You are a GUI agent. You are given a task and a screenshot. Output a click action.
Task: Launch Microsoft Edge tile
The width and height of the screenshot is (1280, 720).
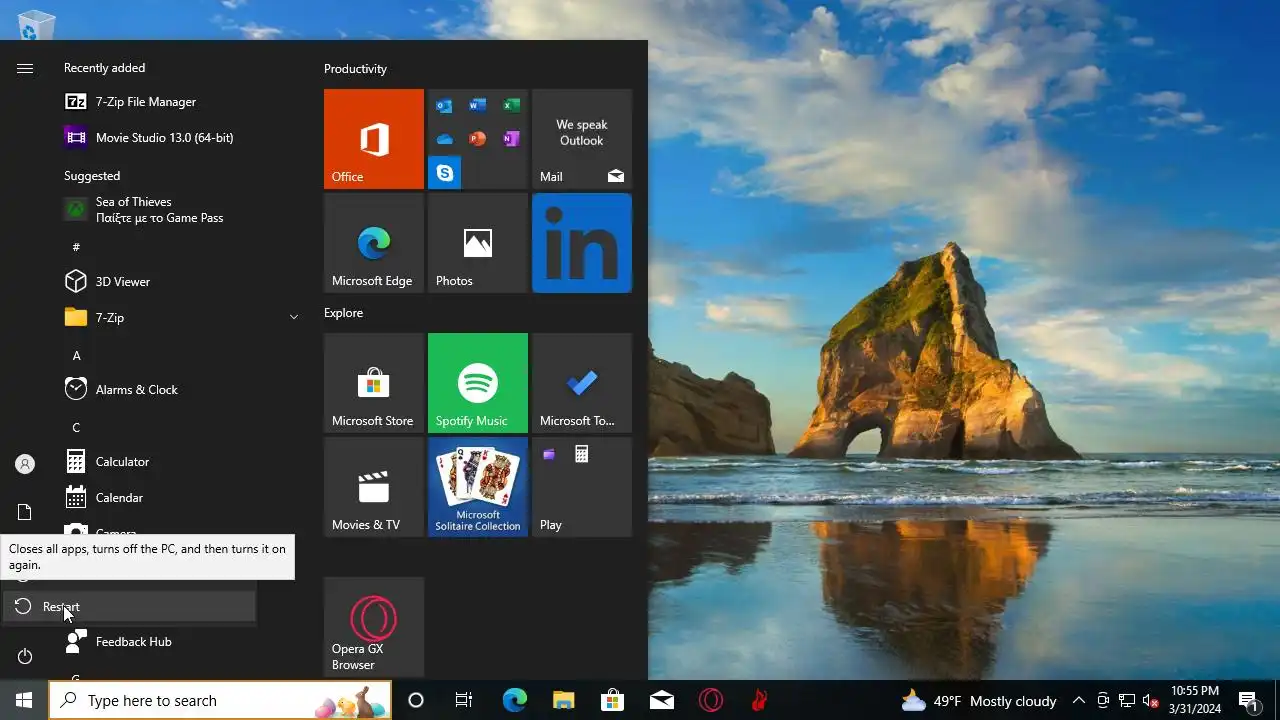click(374, 243)
